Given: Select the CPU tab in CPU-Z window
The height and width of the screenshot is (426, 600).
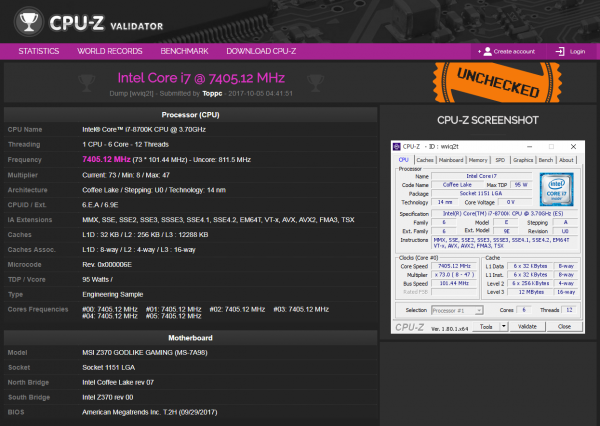Looking at the screenshot, I should pos(403,160).
